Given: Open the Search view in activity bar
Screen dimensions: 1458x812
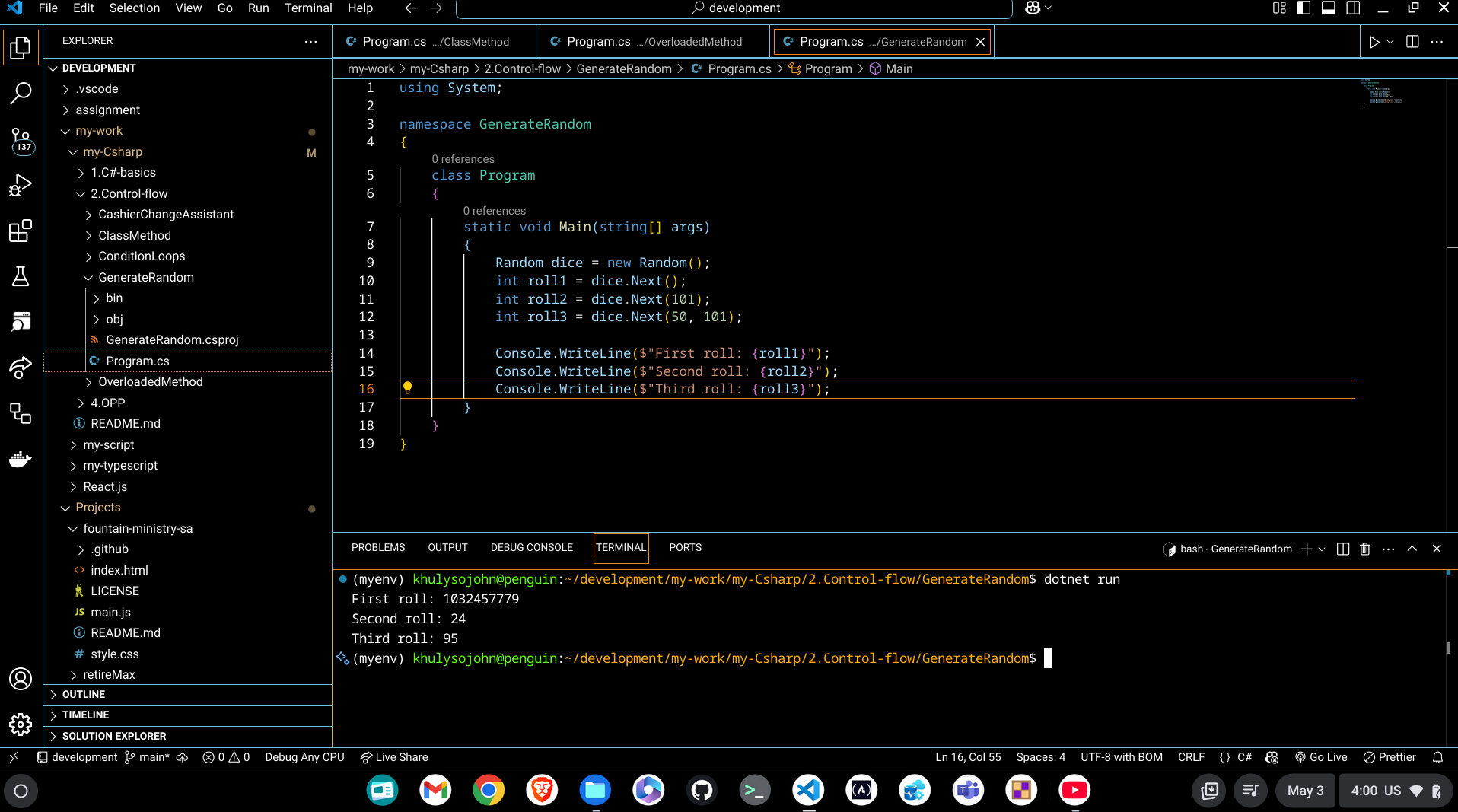Looking at the screenshot, I should tap(21, 94).
